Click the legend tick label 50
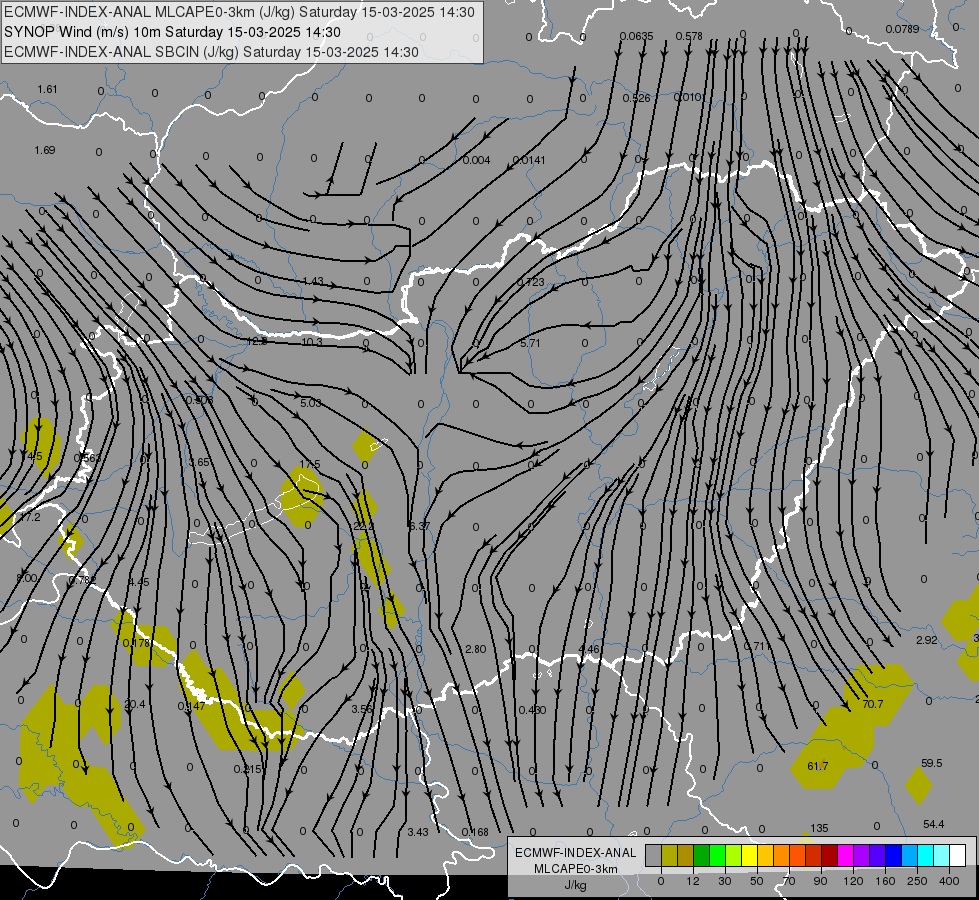 coord(757,881)
